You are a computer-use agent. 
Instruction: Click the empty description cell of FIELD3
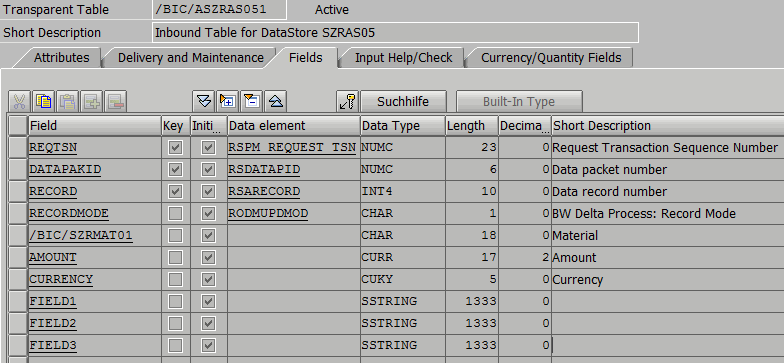click(668, 346)
